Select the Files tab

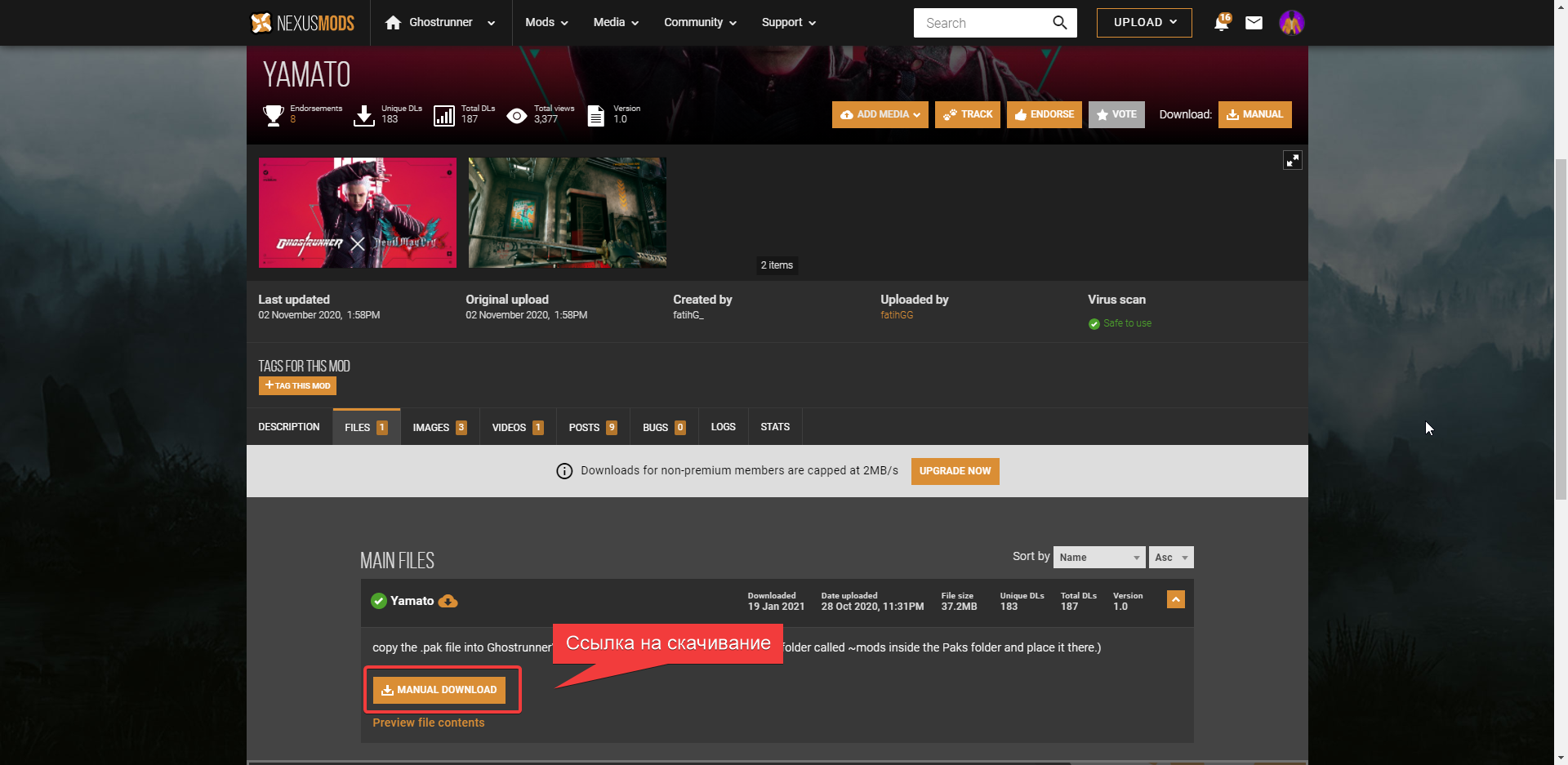pos(366,427)
